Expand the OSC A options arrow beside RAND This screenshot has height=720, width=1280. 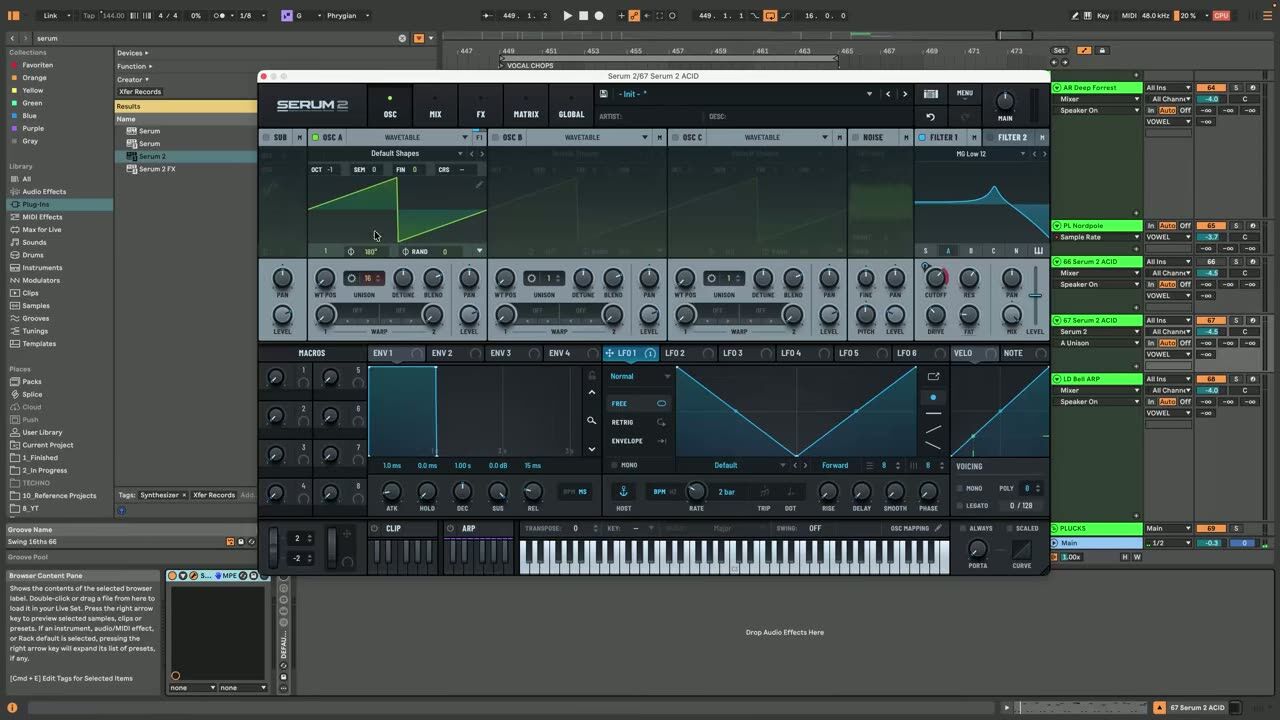[x=479, y=251]
